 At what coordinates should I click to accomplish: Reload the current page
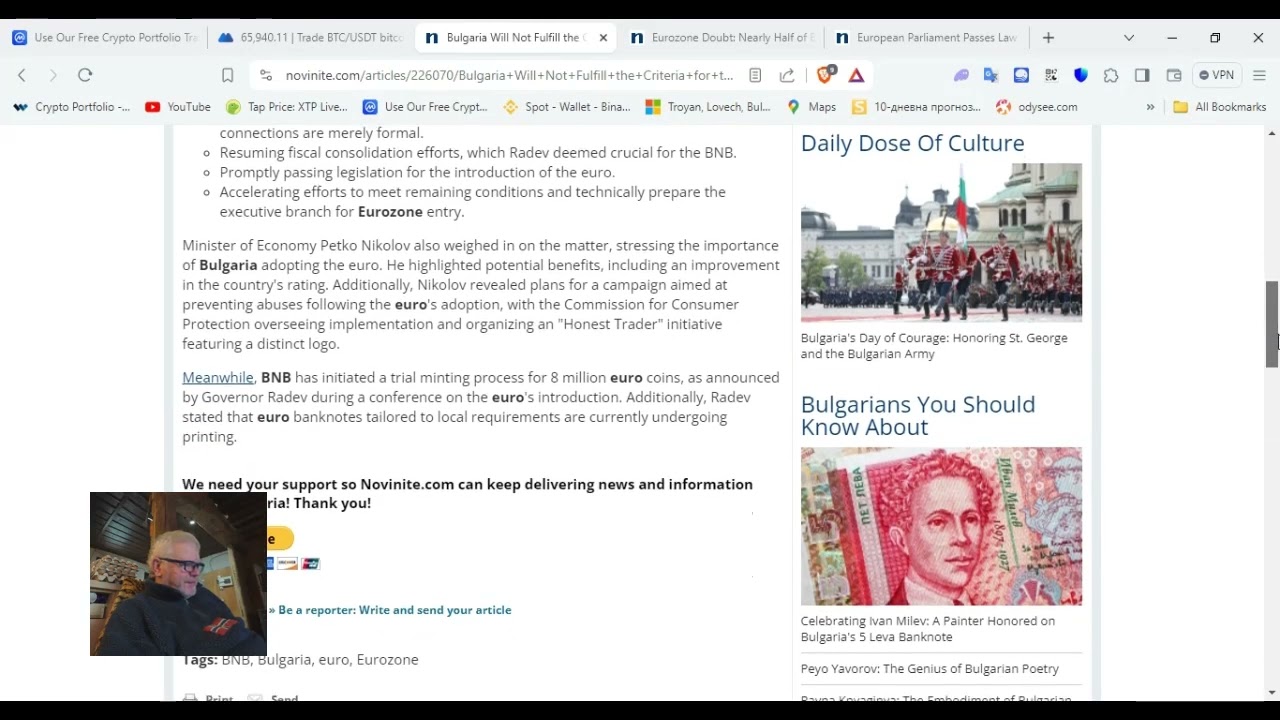[x=85, y=75]
